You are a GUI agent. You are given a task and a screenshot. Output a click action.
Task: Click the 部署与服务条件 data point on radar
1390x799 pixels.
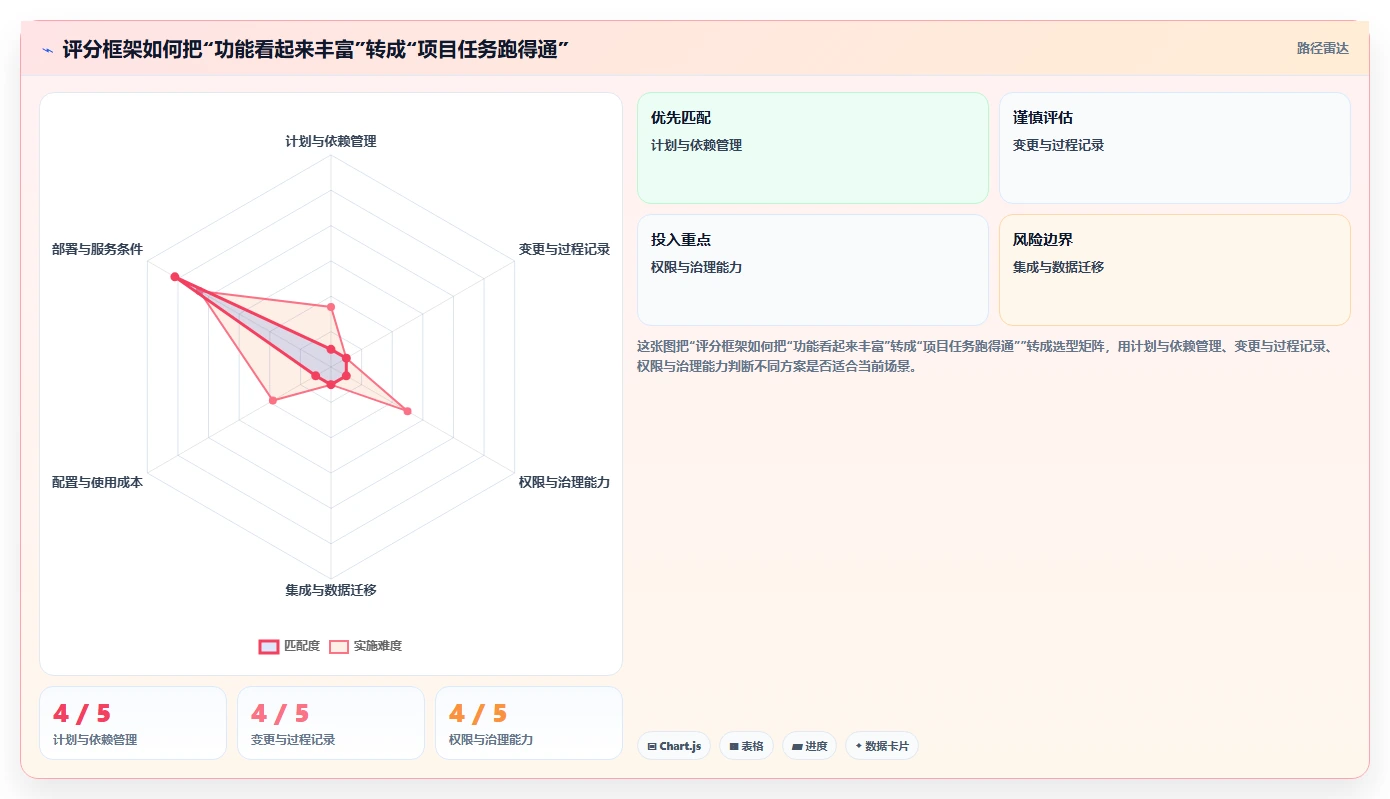[x=174, y=277]
